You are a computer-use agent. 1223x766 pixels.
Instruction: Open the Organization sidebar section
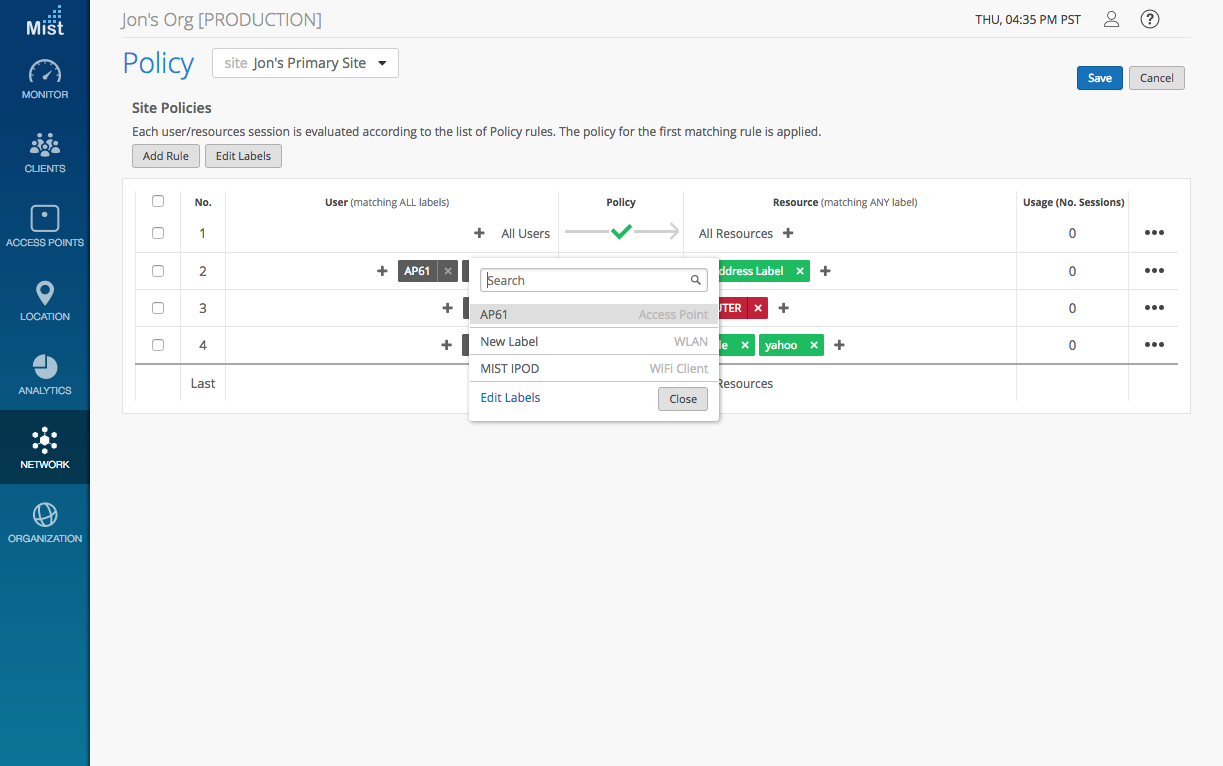tap(45, 523)
